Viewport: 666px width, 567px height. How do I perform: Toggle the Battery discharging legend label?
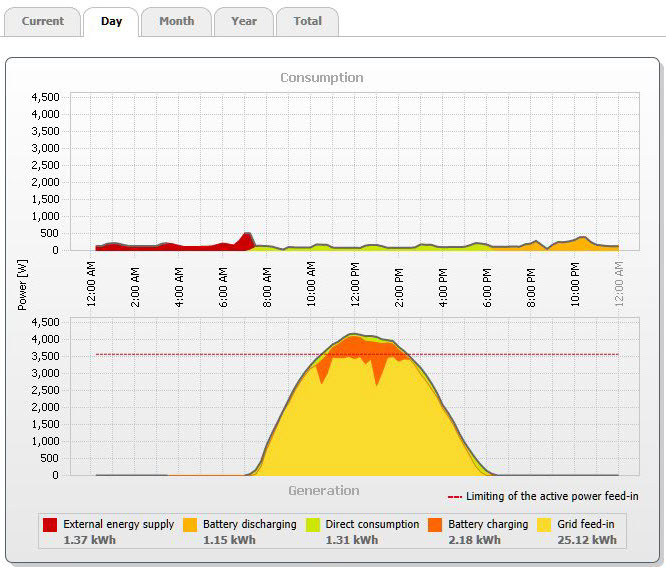[x=249, y=524]
